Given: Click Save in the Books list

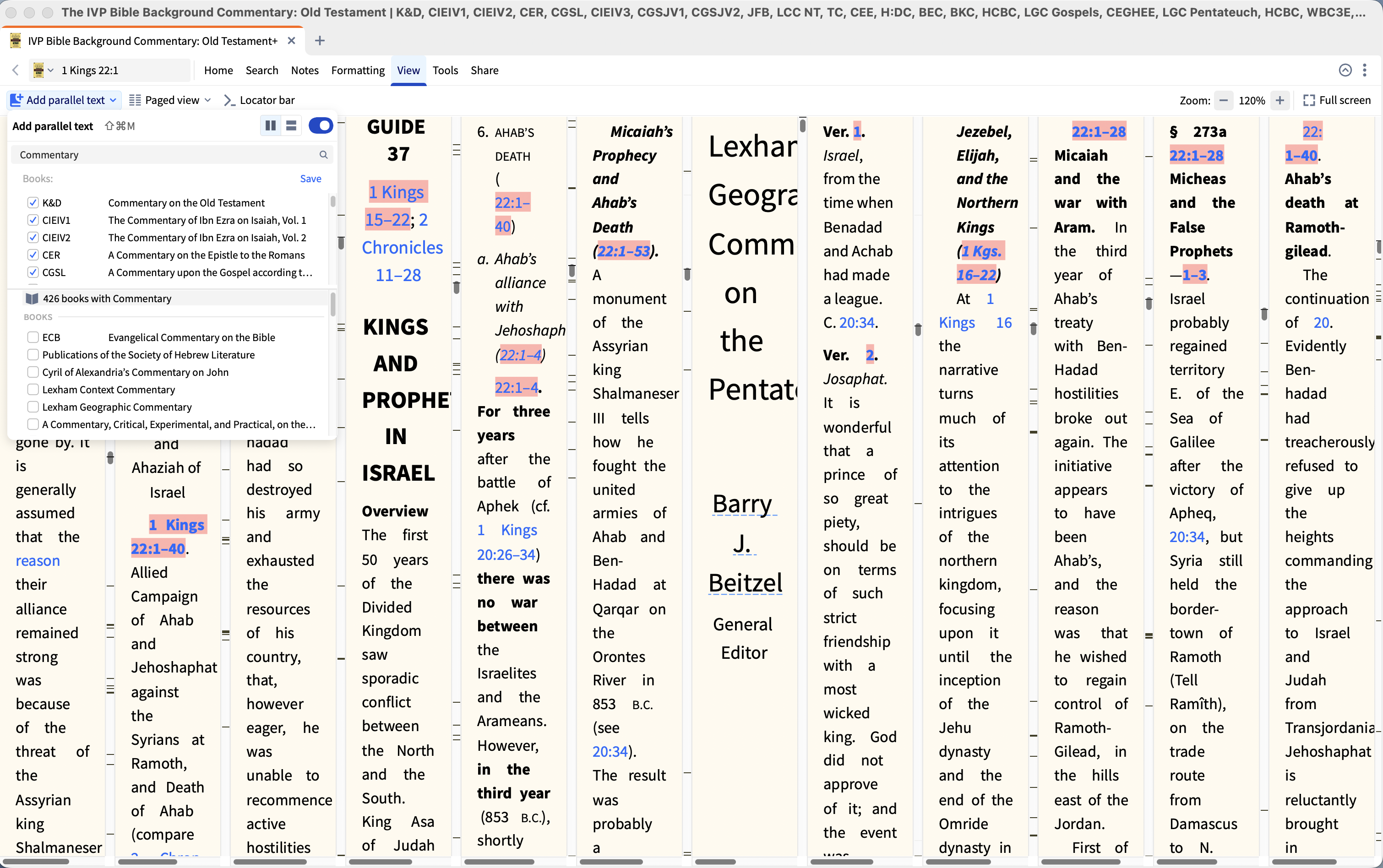Looking at the screenshot, I should click(x=310, y=179).
